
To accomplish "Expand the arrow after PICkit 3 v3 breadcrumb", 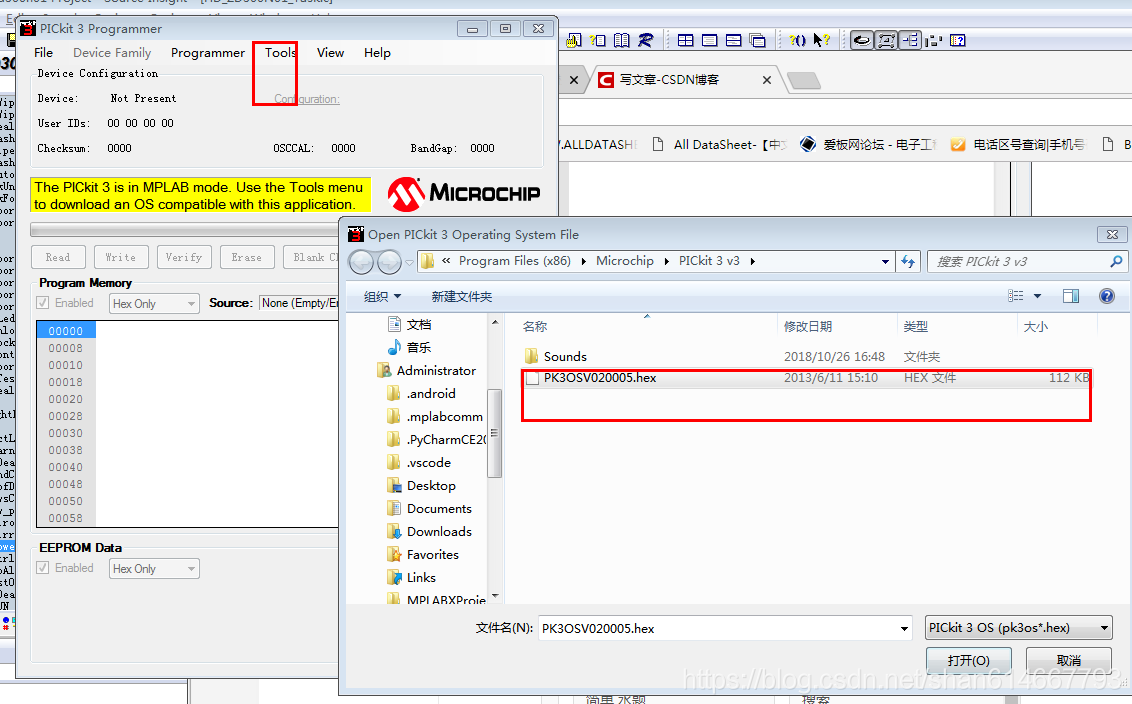I will click(x=752, y=261).
